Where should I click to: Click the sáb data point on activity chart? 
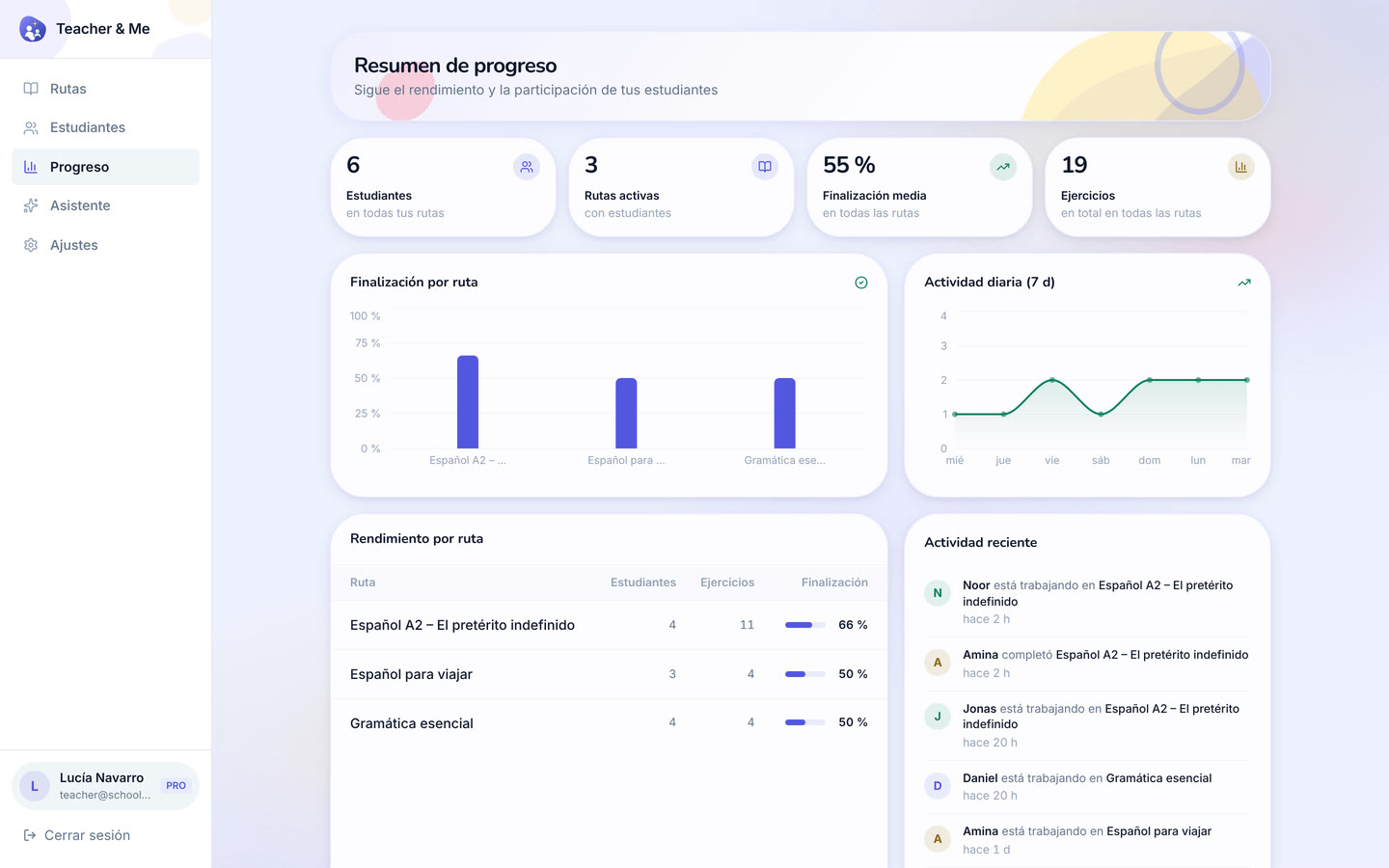[1101, 414]
